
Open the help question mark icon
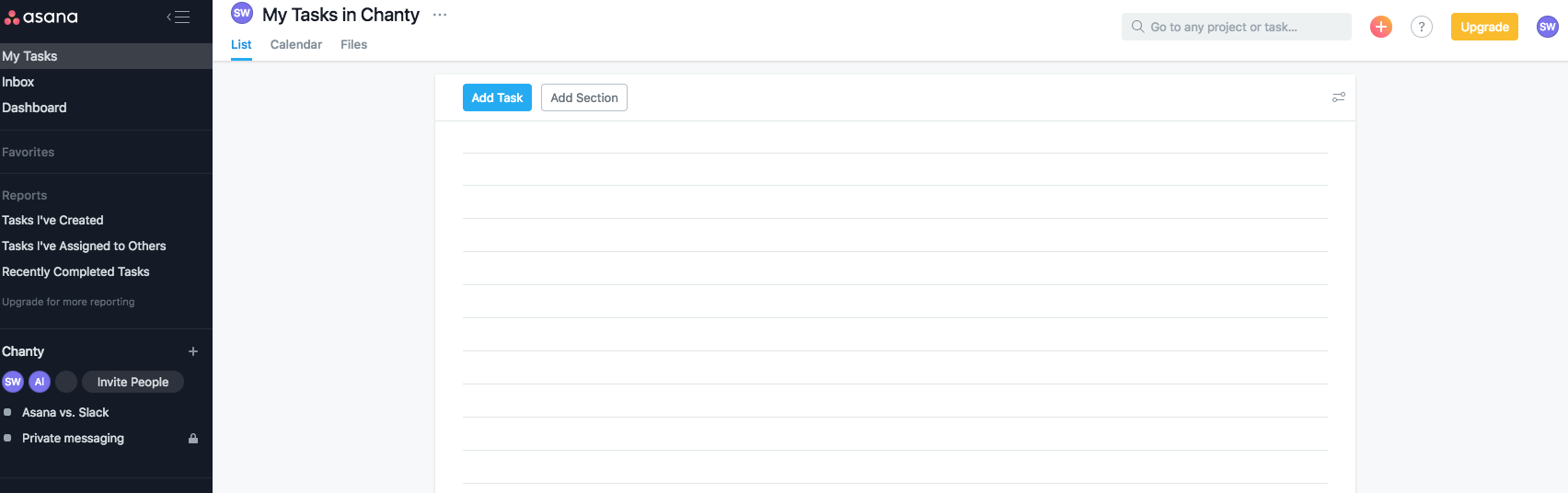tap(1422, 27)
